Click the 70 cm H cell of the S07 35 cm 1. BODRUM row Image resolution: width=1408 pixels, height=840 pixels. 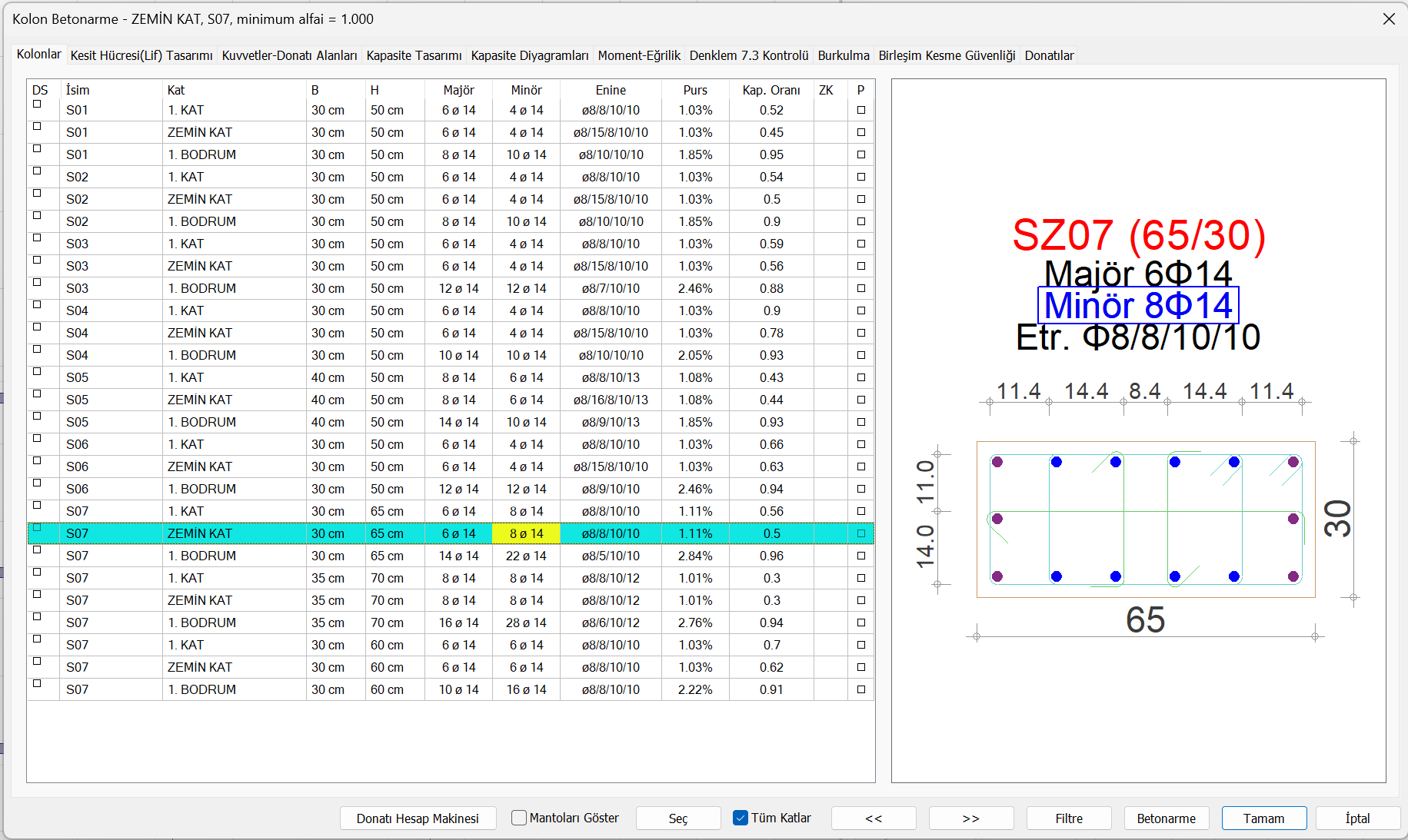395,623
